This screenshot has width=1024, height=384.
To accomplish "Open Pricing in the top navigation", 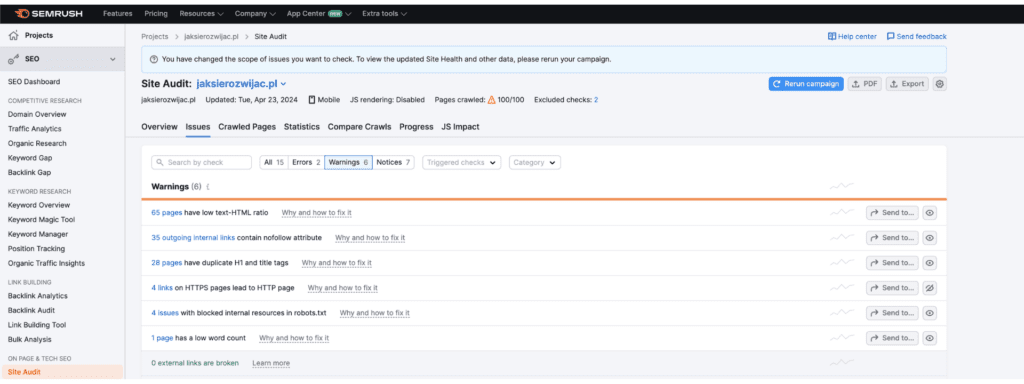I will tap(156, 13).
